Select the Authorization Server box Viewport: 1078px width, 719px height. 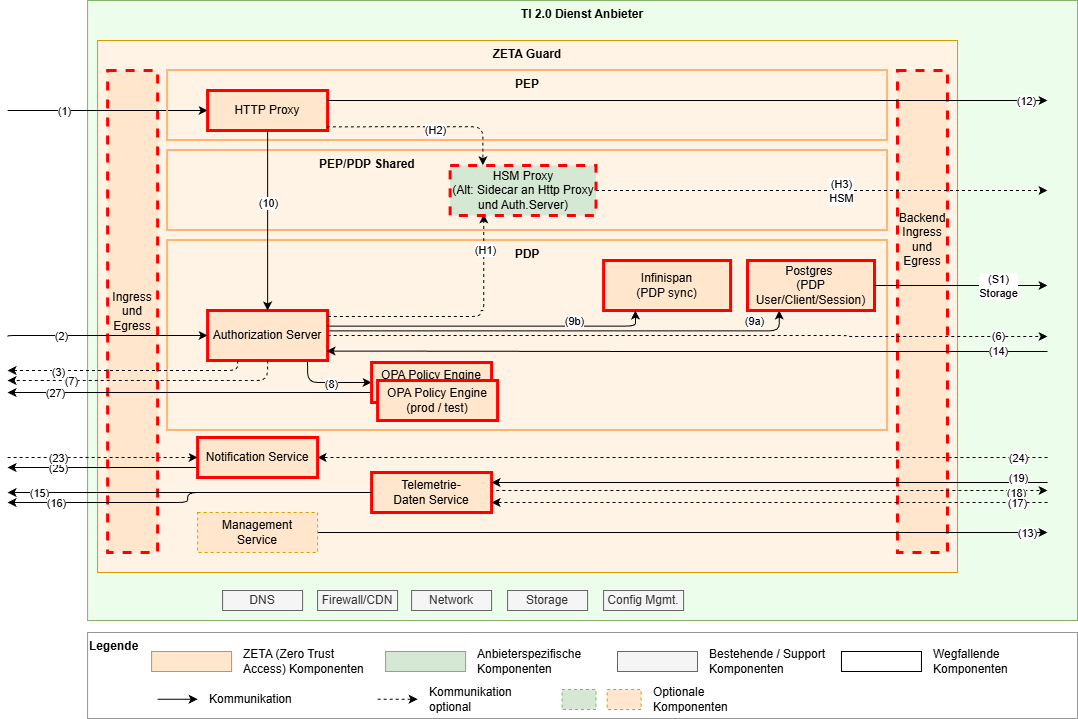[x=267, y=335]
